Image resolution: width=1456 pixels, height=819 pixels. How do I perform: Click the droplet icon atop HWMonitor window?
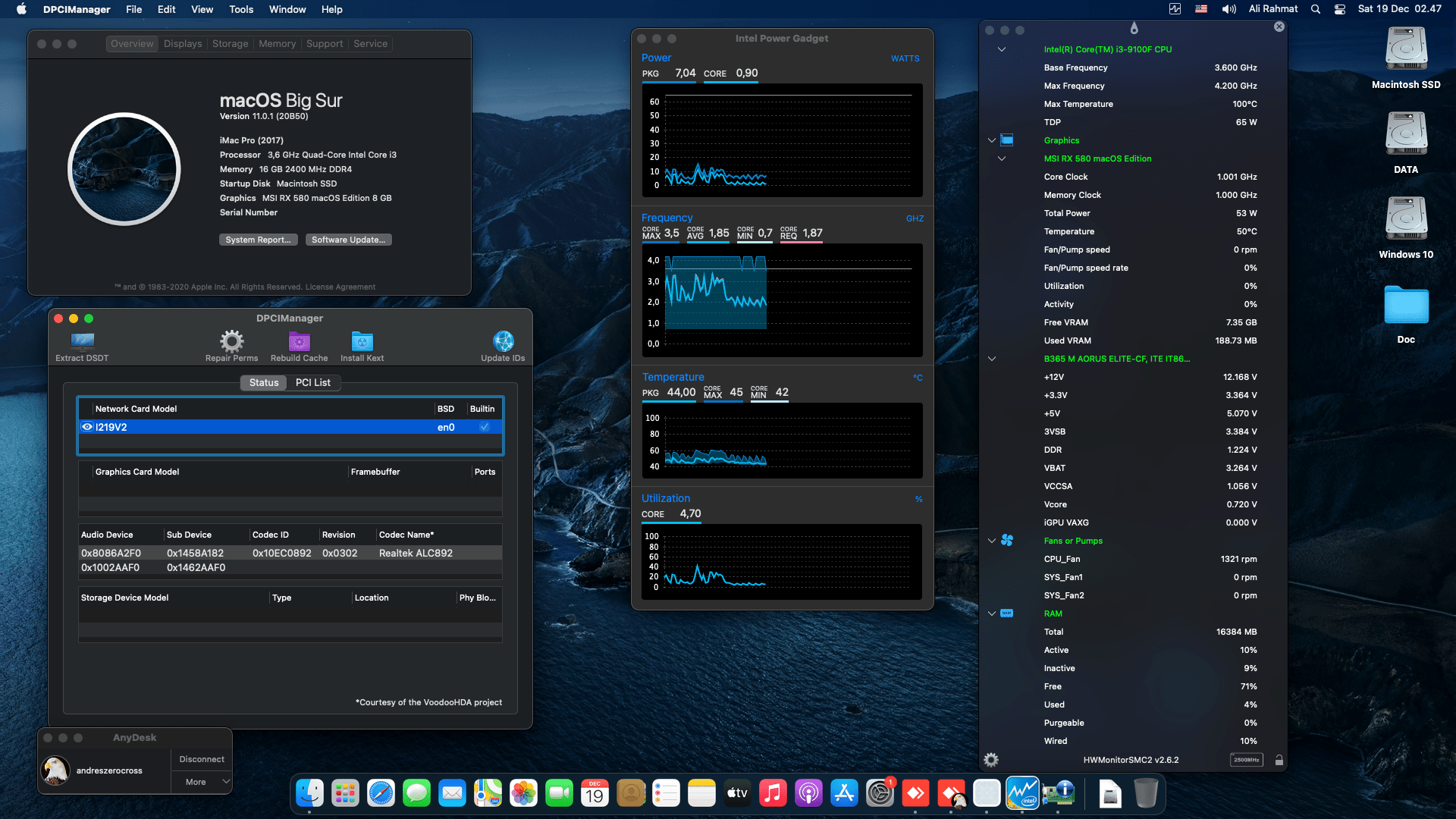1134,28
